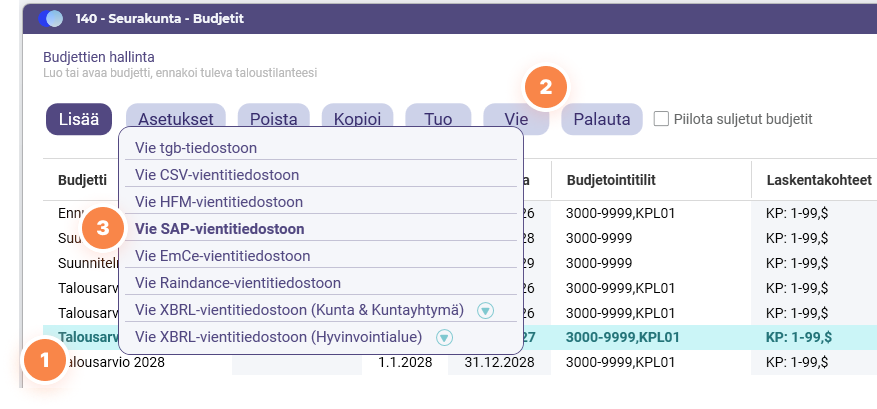Enable Piilota suljetut budjetit checkbox
877x409 pixels.
tap(661, 119)
